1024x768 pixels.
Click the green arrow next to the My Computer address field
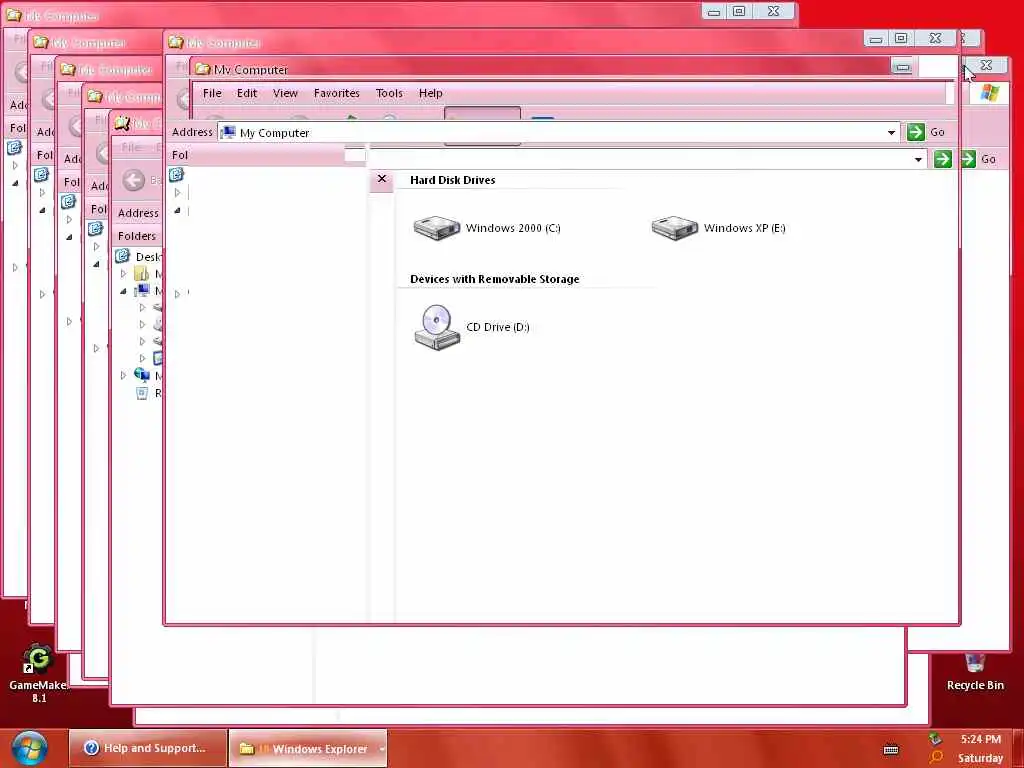[916, 132]
